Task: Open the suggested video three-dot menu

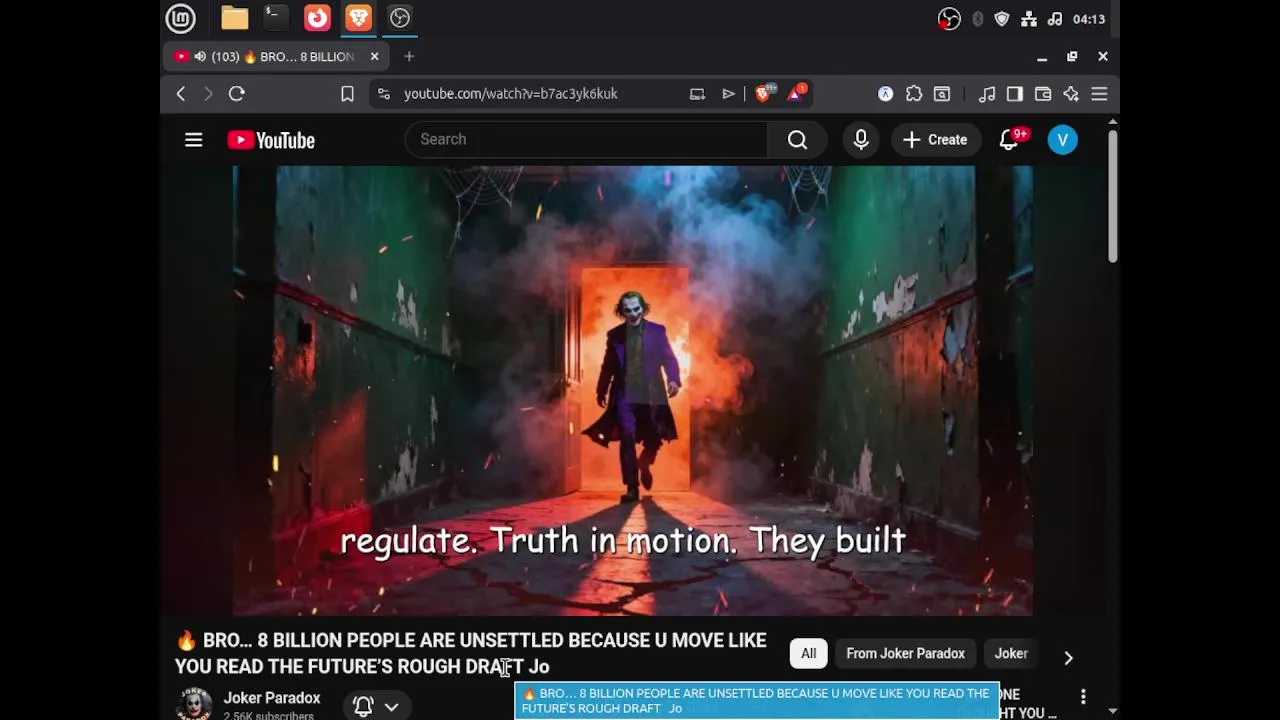Action: click(x=1083, y=696)
